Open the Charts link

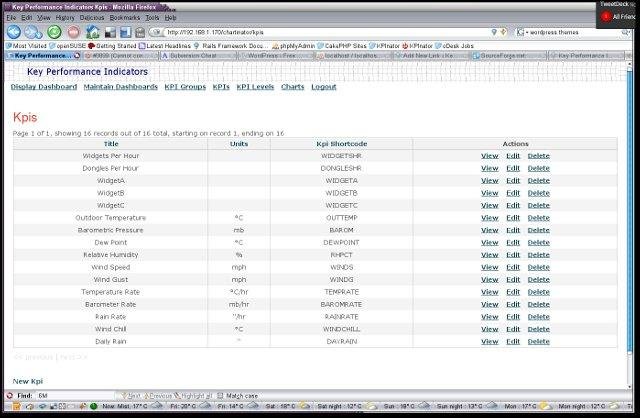click(x=292, y=87)
